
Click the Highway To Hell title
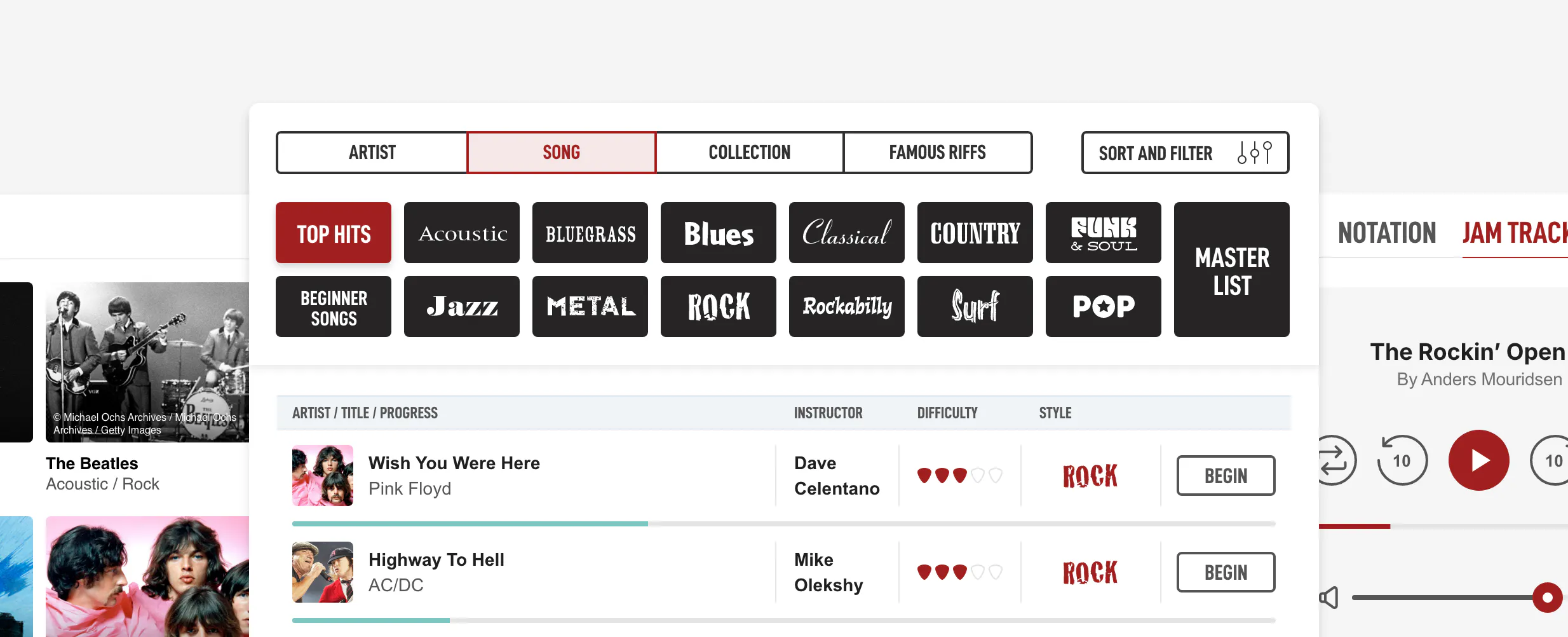pyautogui.click(x=436, y=559)
